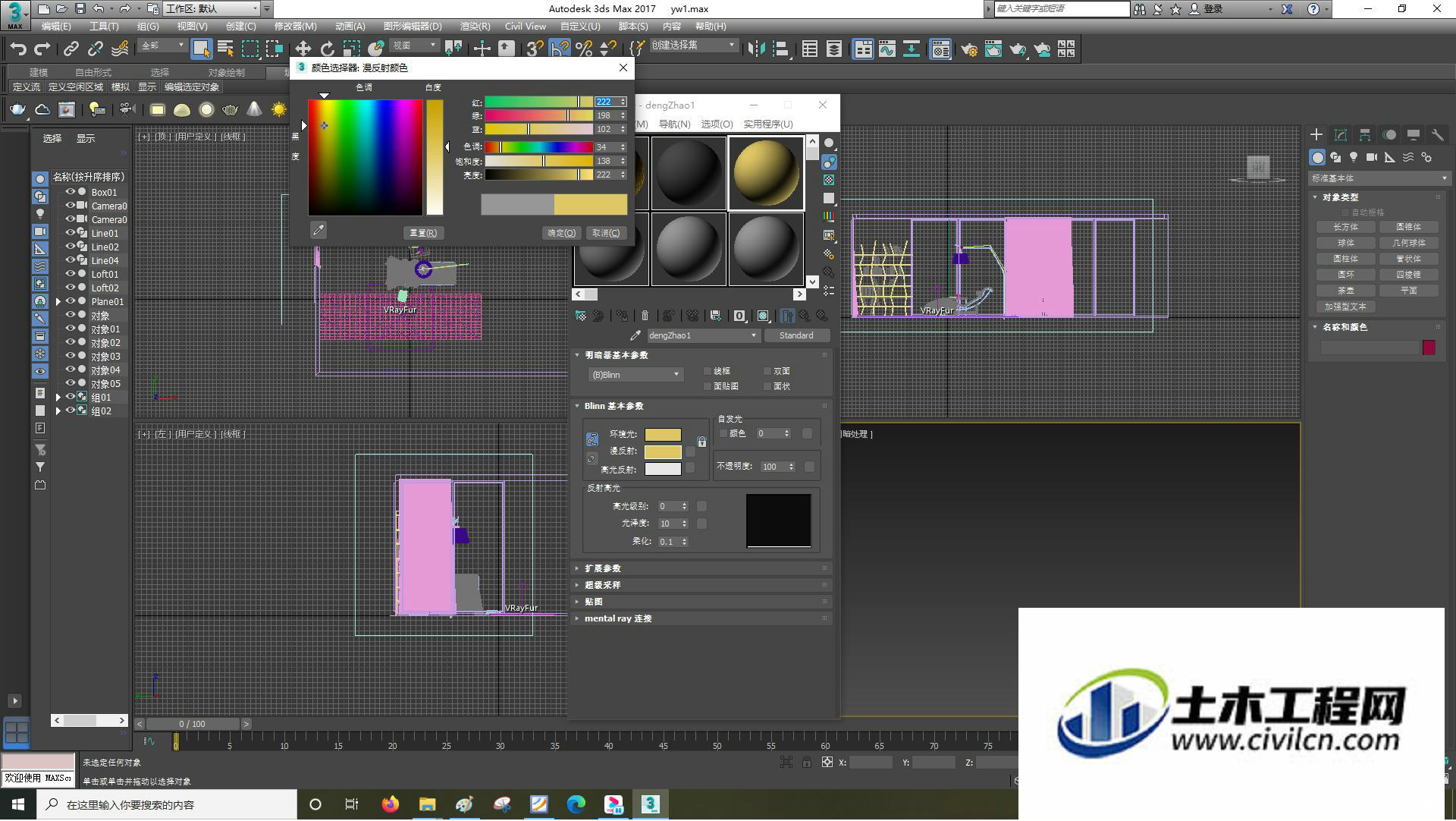Enable the 面贴图 face map checkbox
This screenshot has width=1456, height=821.
[x=708, y=386]
